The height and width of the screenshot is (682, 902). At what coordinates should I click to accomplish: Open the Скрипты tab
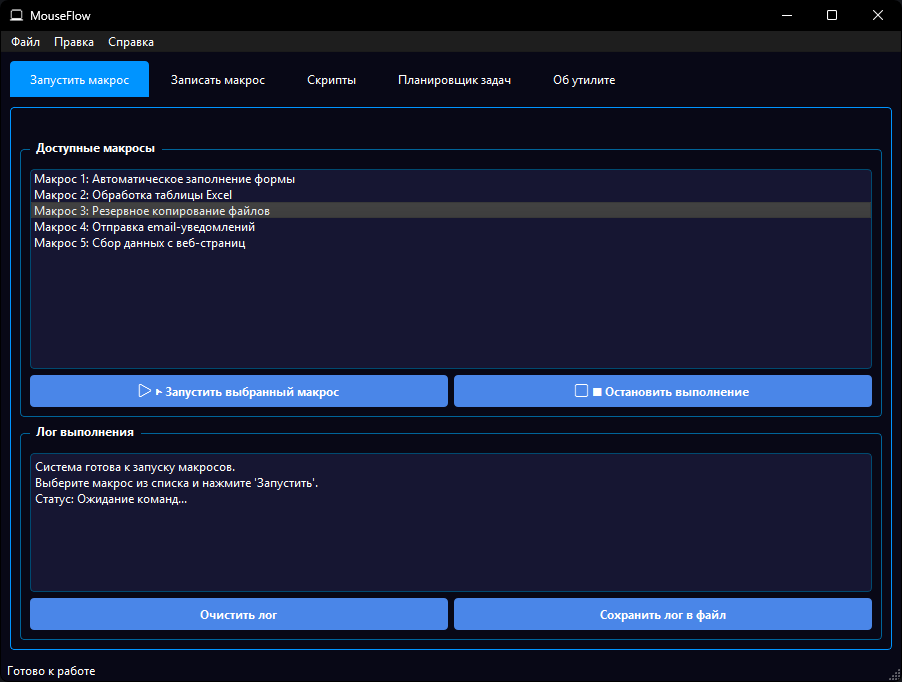[x=331, y=80]
